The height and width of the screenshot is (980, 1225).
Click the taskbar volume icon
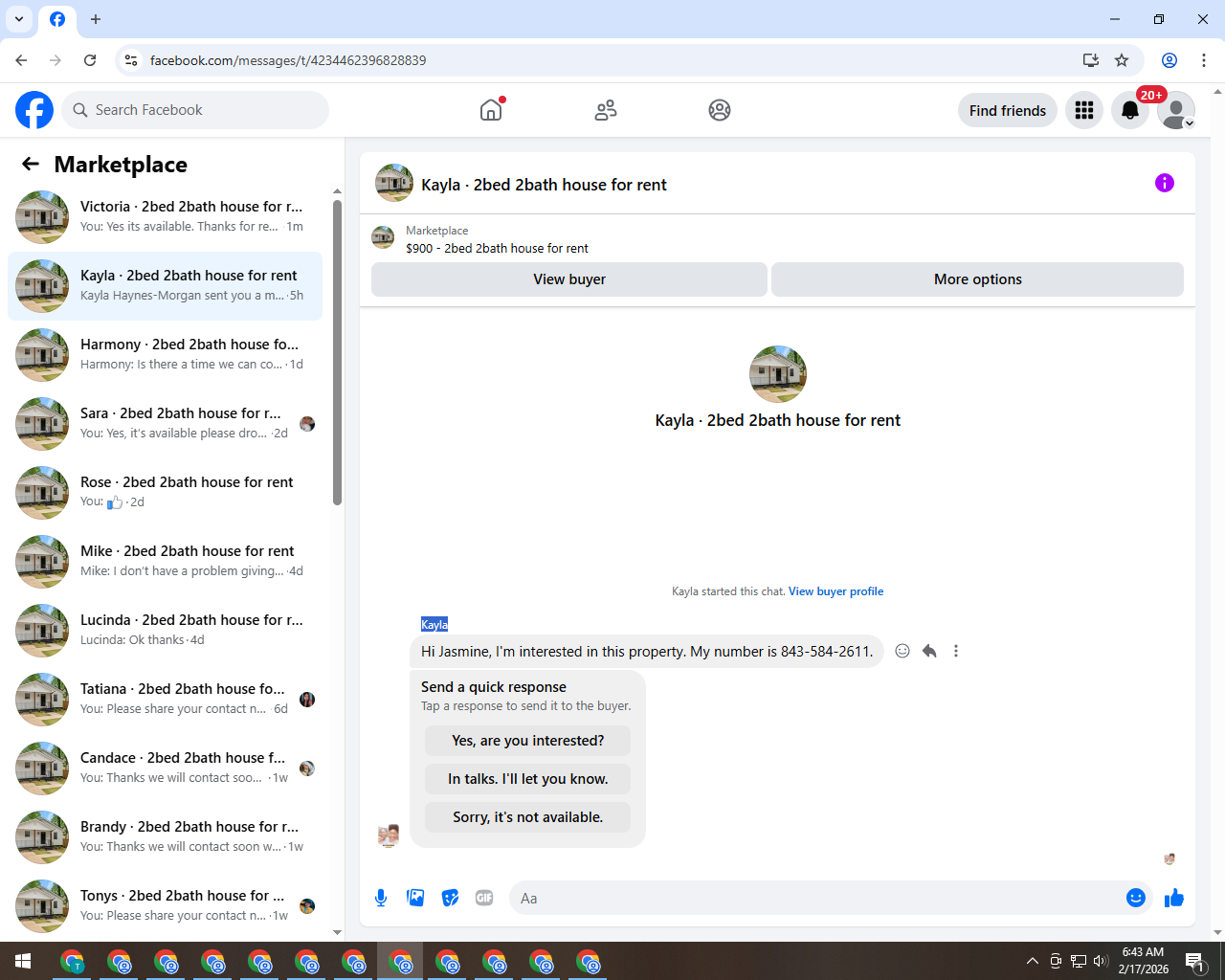[1101, 961]
